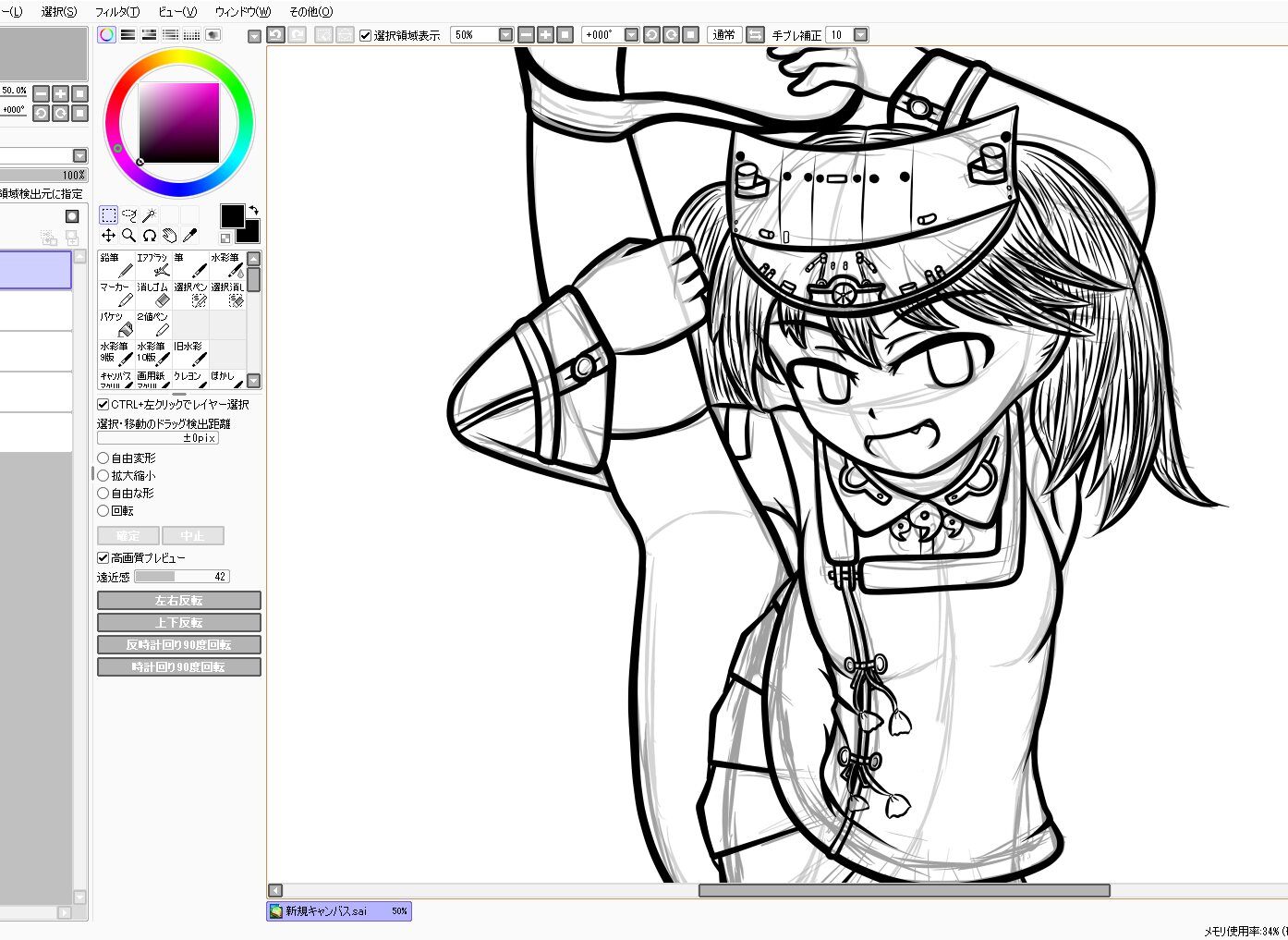The height and width of the screenshot is (940, 1288).
Task: Open the ウィンドウ(W) menu
Action: pos(243,12)
